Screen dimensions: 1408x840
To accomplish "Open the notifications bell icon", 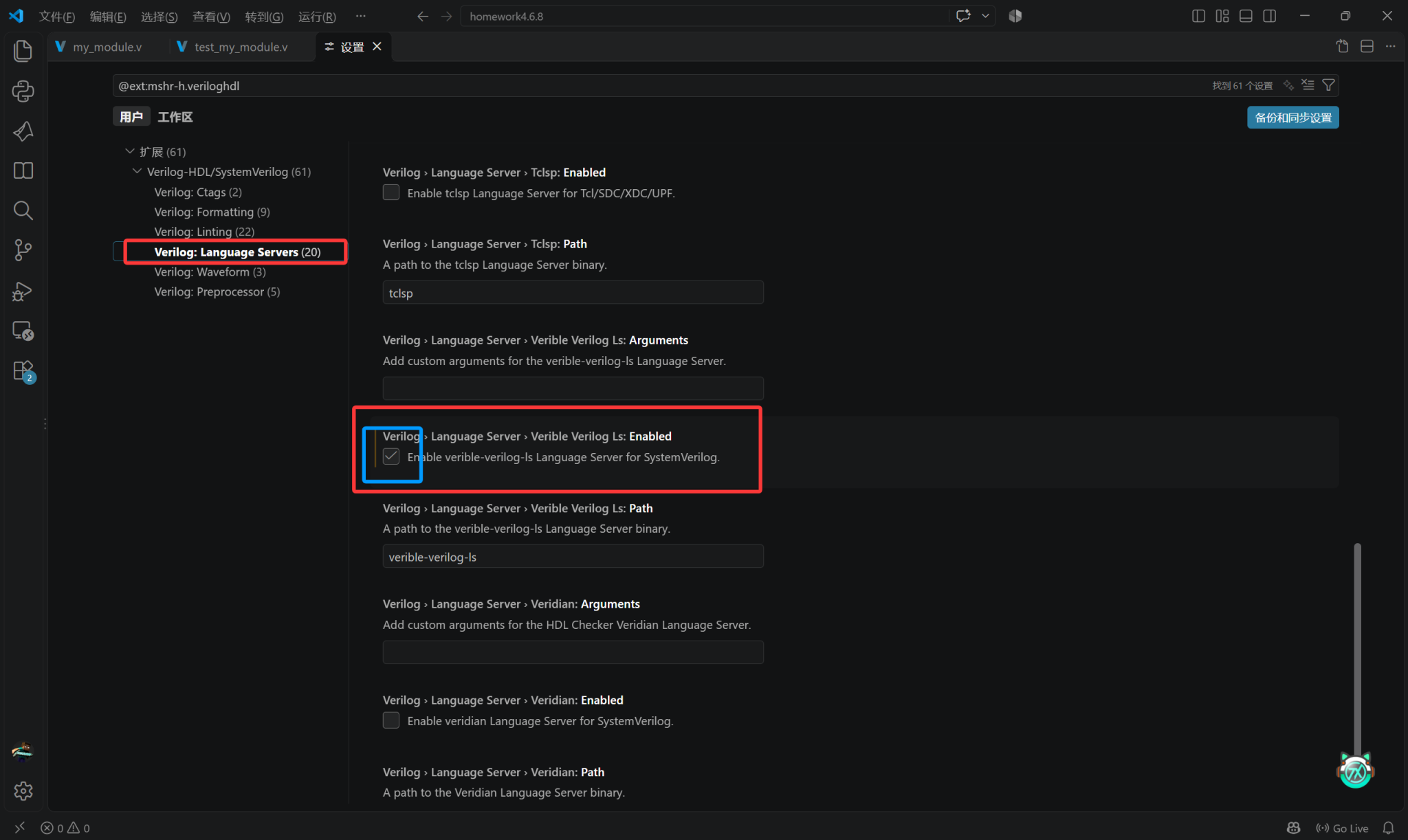I will pos(1388,828).
